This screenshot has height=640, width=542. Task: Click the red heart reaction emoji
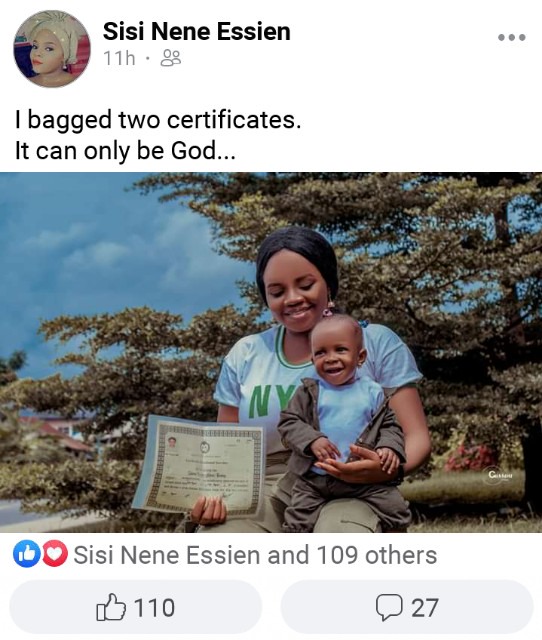pyautogui.click(x=55, y=553)
